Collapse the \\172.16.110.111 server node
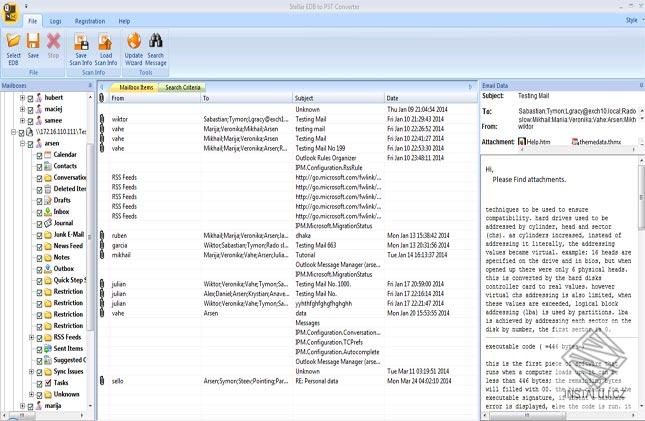Image resolution: width=645 pixels, height=421 pixels. click(x=13, y=132)
